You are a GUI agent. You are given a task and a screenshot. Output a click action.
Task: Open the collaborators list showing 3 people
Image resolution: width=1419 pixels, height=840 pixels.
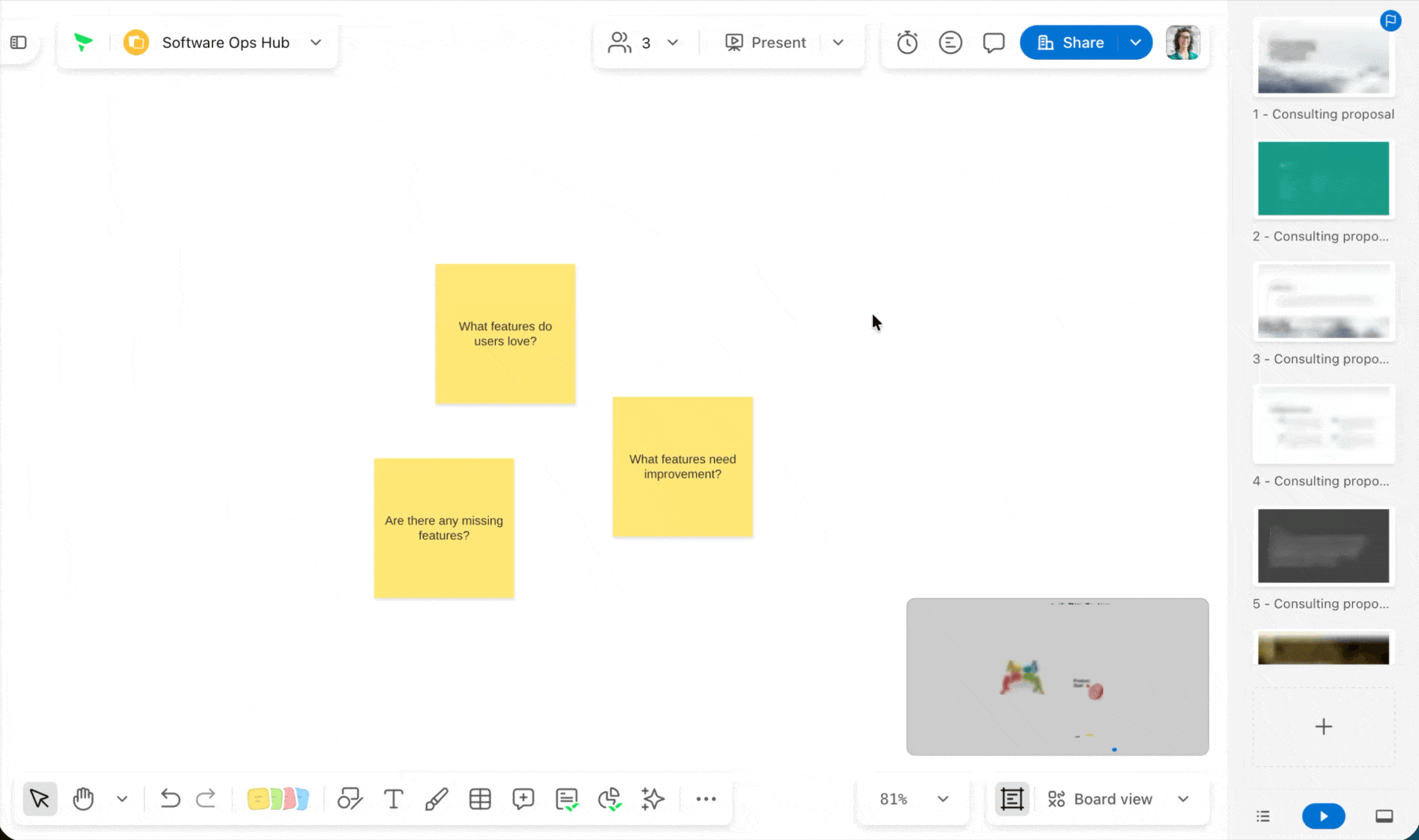[628, 43]
